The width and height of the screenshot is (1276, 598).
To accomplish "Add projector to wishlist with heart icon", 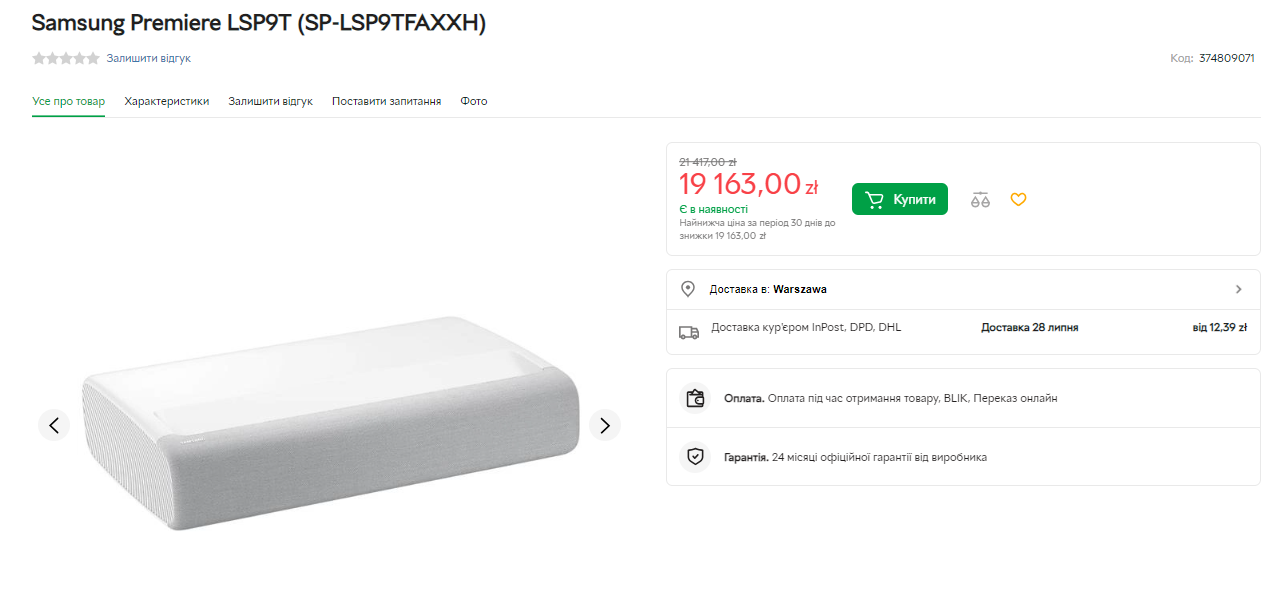I will click(1018, 200).
